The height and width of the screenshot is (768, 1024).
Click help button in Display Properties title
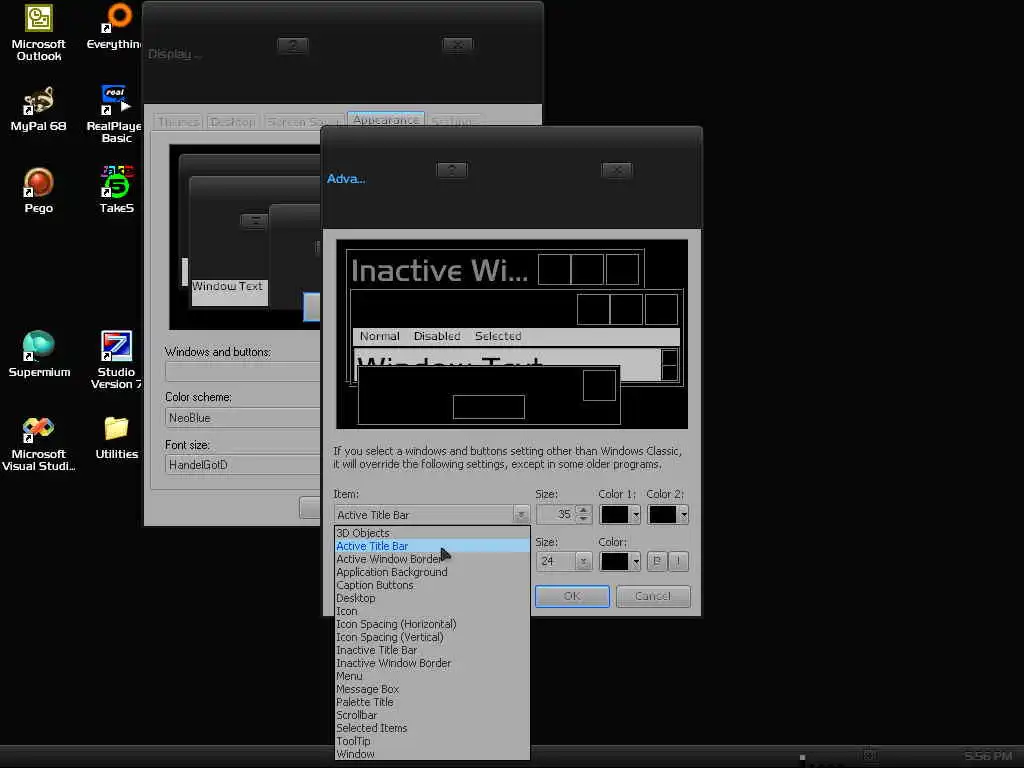(293, 45)
